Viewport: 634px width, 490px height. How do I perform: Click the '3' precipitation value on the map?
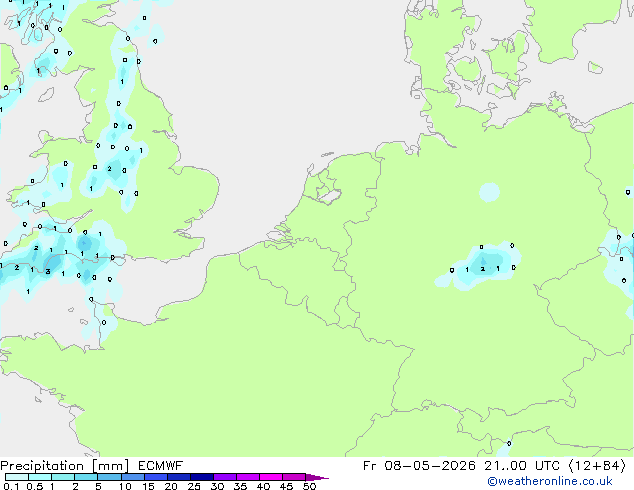(x=48, y=272)
